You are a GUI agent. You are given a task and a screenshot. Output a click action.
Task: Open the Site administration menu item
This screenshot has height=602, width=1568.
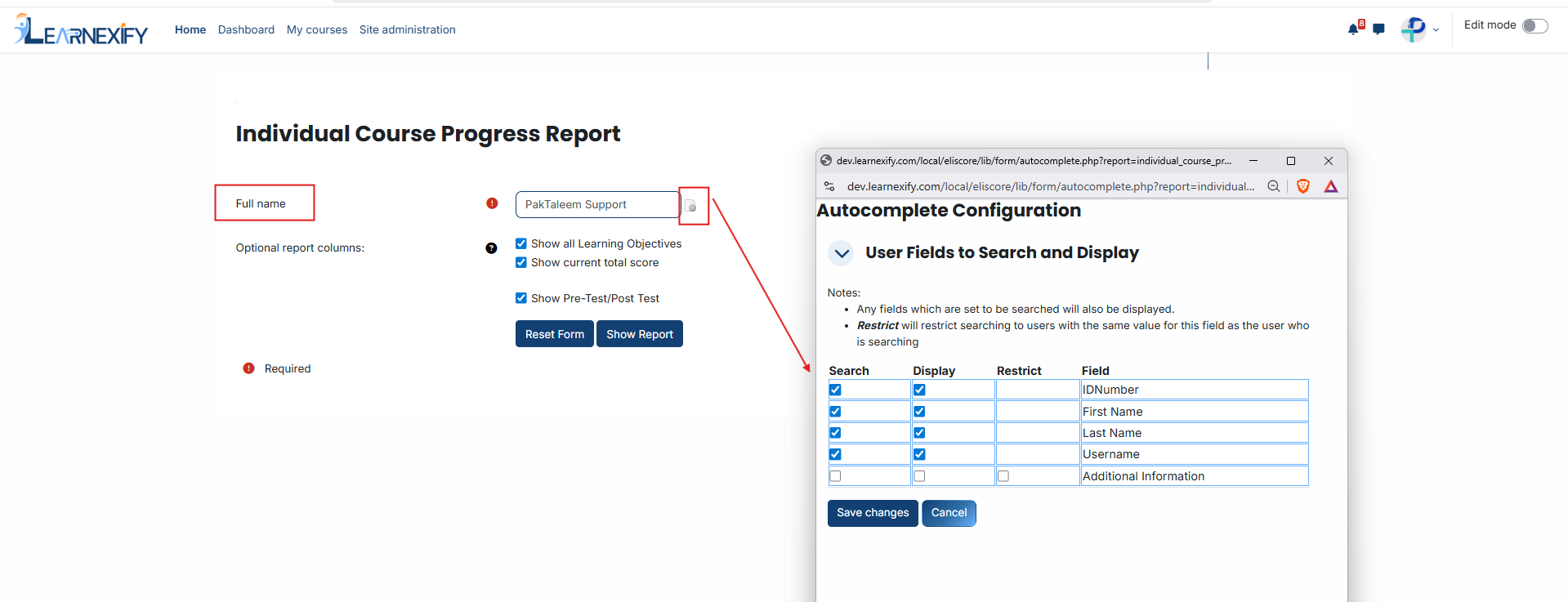(x=408, y=29)
